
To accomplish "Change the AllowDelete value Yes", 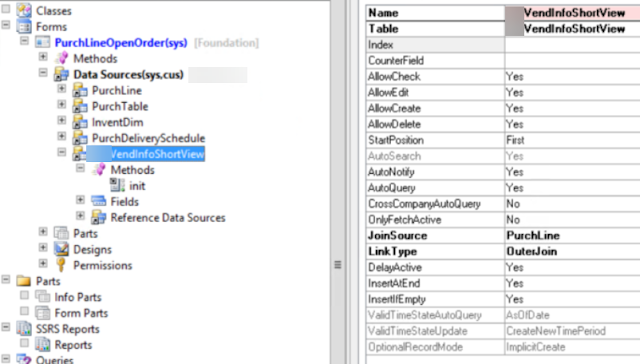I will tap(572, 124).
